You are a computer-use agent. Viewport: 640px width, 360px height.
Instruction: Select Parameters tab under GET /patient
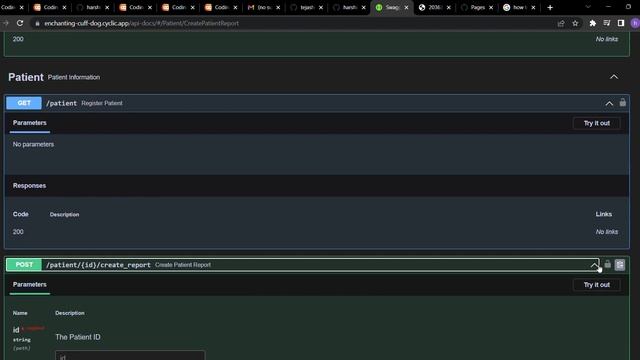29,123
